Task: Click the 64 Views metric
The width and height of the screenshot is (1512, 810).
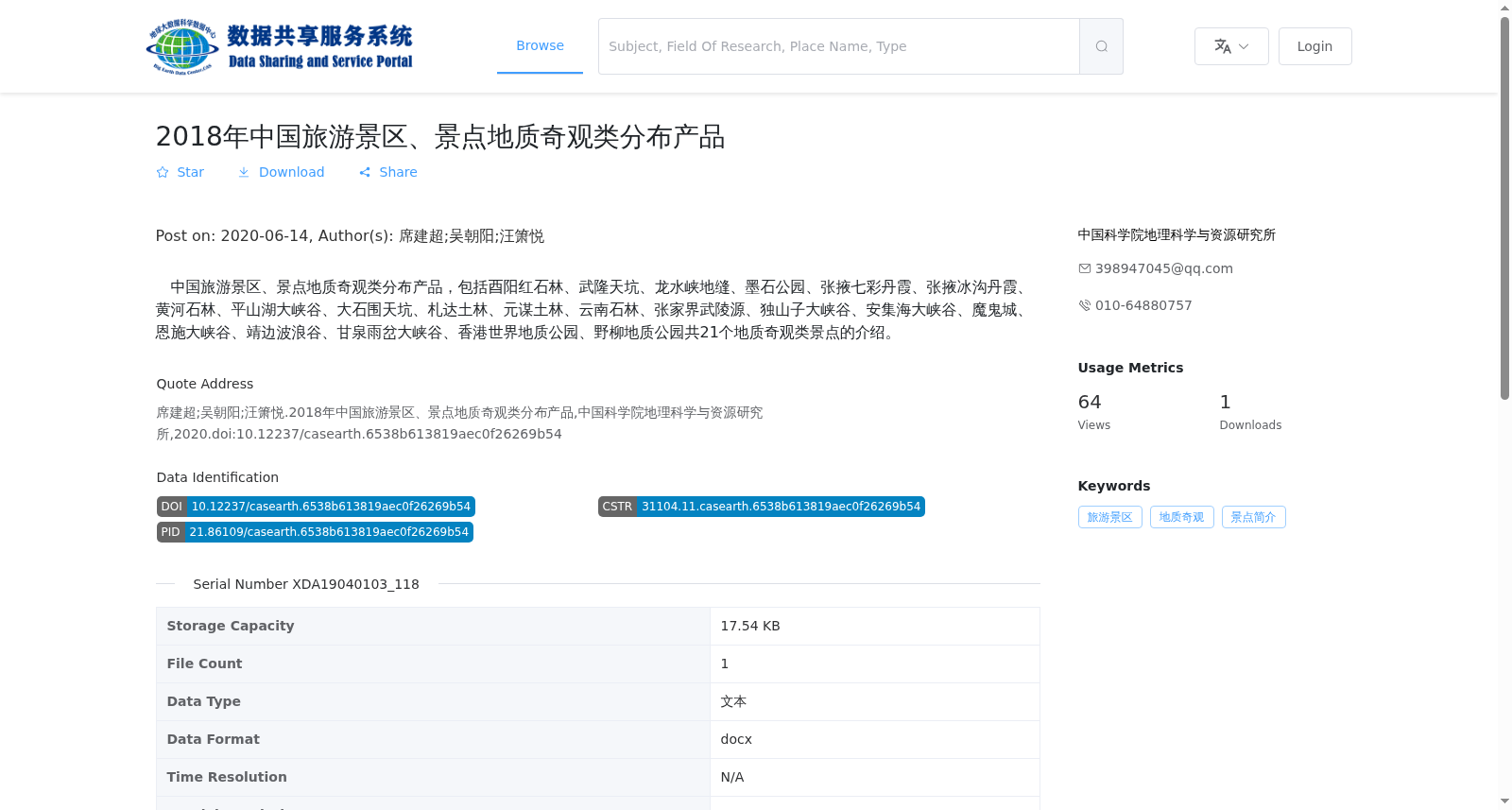Action: pyautogui.click(x=1094, y=412)
